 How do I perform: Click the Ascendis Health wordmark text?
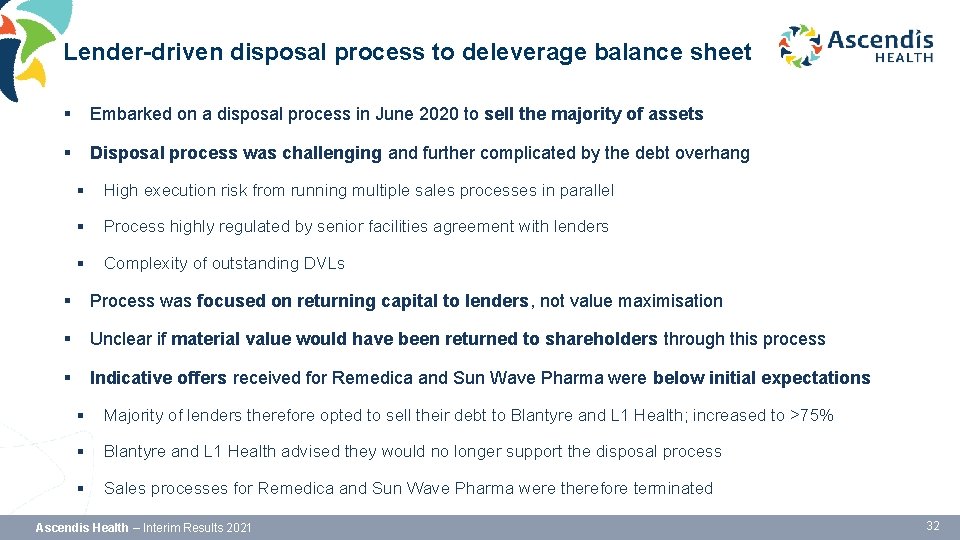click(x=880, y=43)
